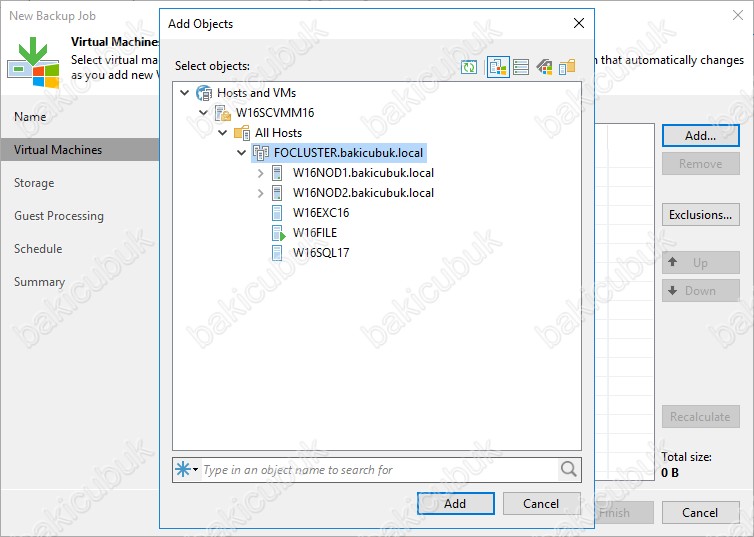This screenshot has width=754, height=537.
Task: Close the New Backup Job window
Action: pyautogui.click(x=738, y=15)
